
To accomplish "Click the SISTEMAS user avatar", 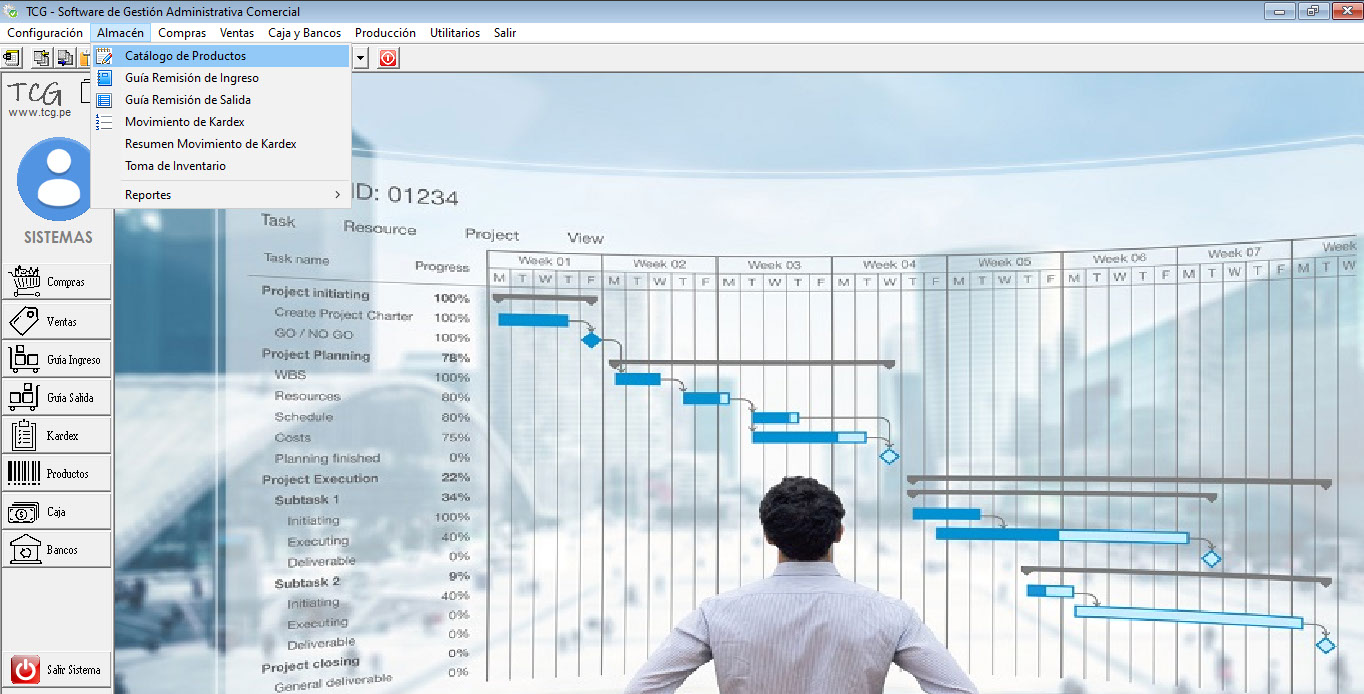I will click(x=57, y=179).
